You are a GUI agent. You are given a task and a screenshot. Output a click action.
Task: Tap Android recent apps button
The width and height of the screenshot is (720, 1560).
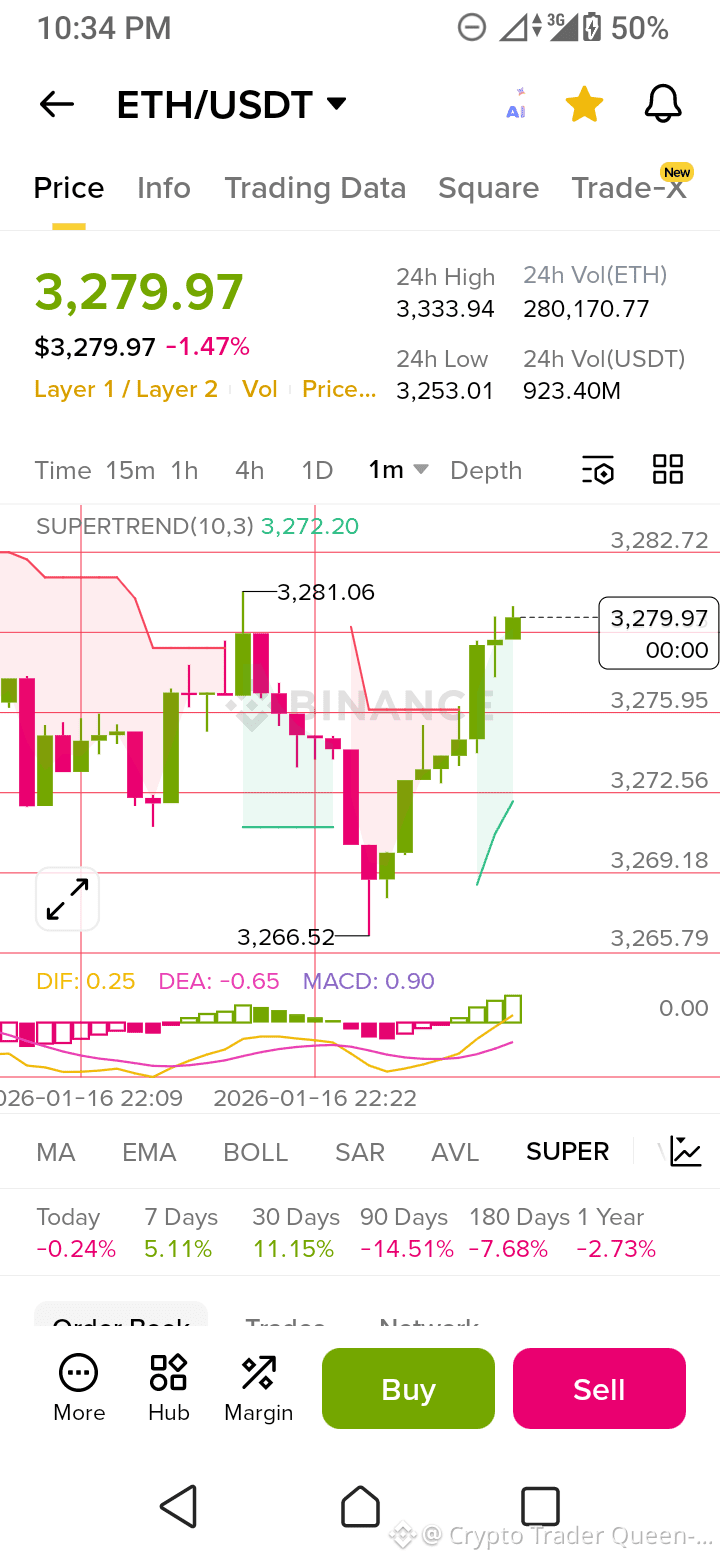[x=540, y=1506]
